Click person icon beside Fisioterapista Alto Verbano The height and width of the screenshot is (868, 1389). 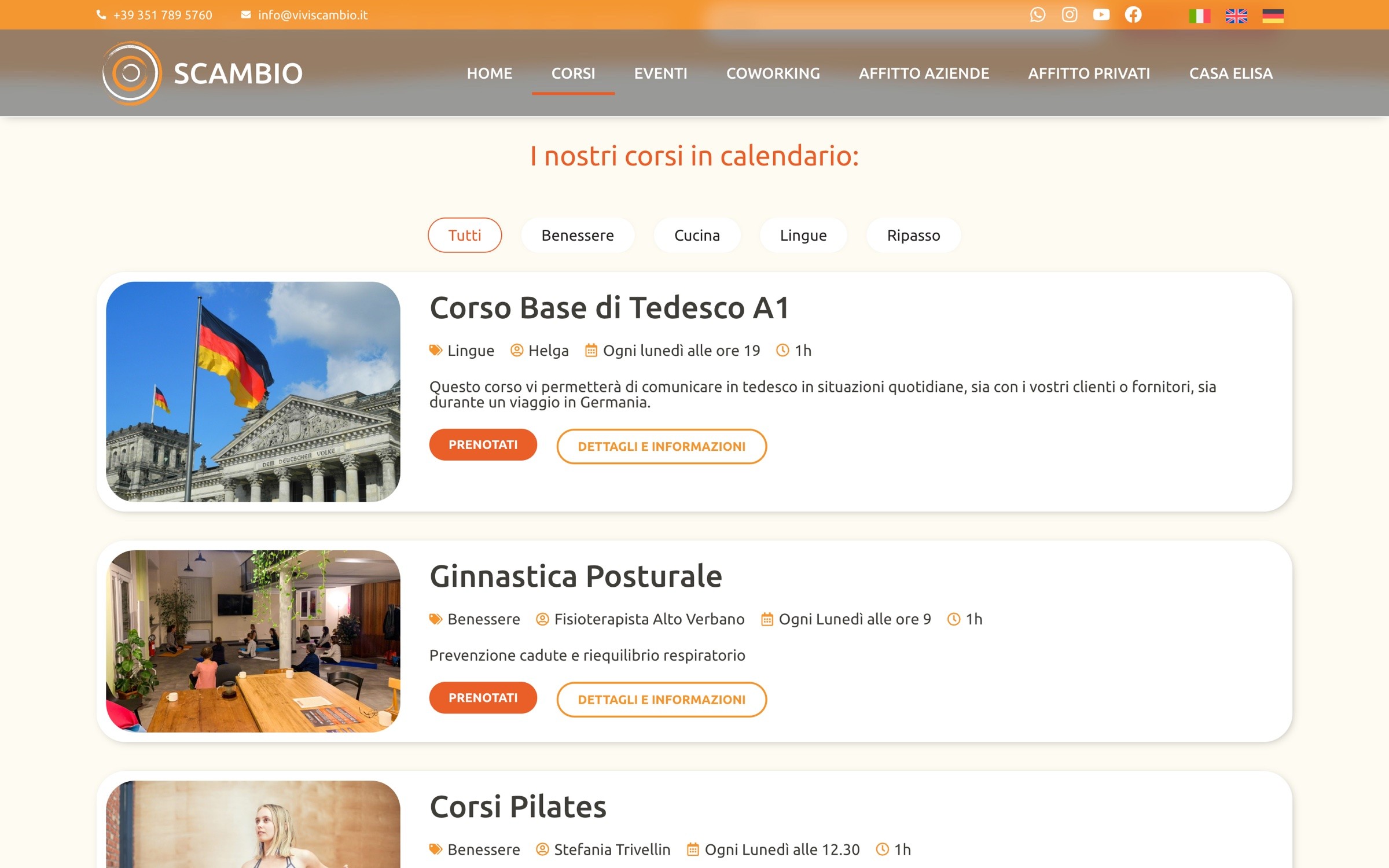click(542, 619)
